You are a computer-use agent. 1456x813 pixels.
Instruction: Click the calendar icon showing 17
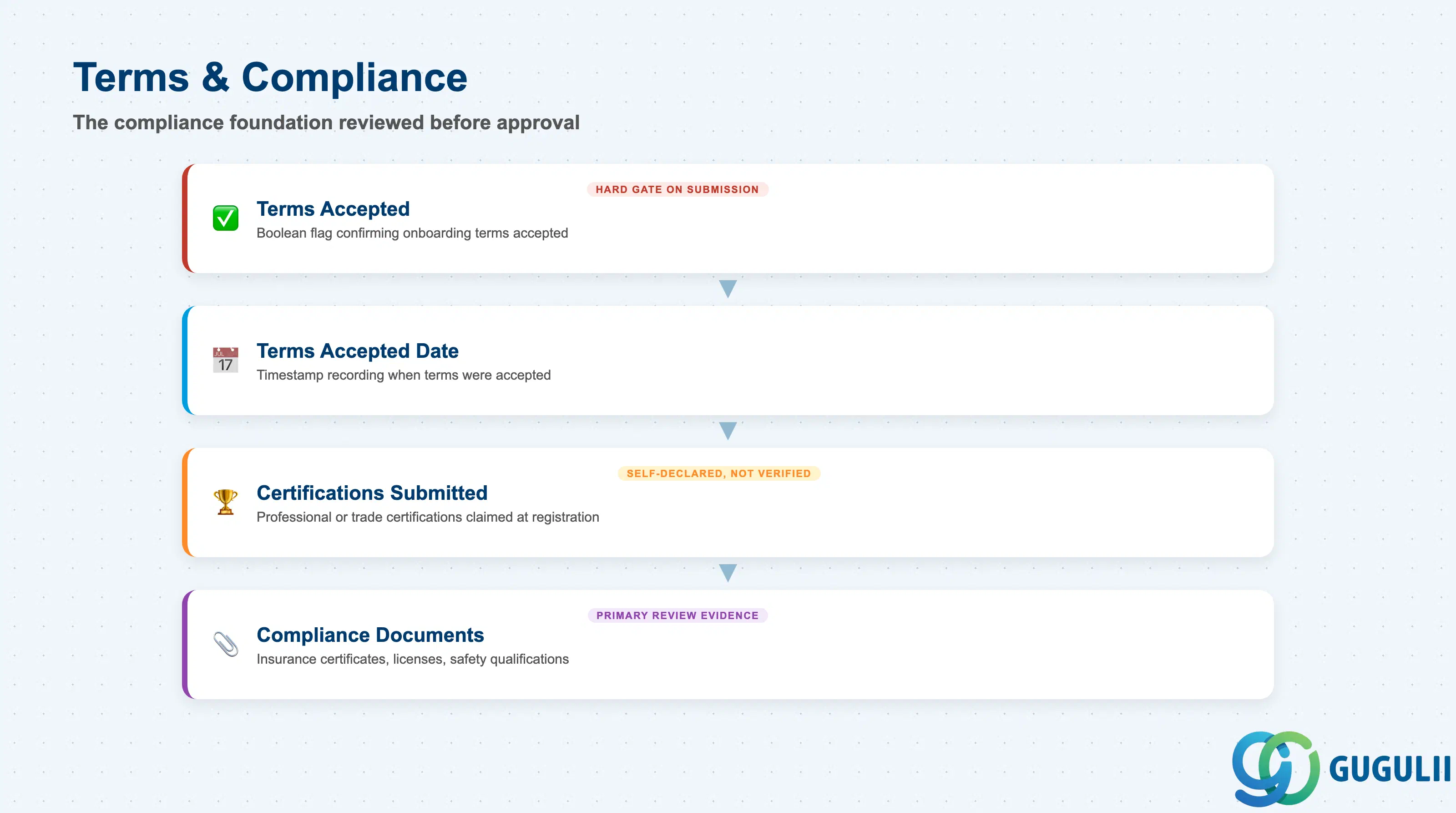[226, 360]
